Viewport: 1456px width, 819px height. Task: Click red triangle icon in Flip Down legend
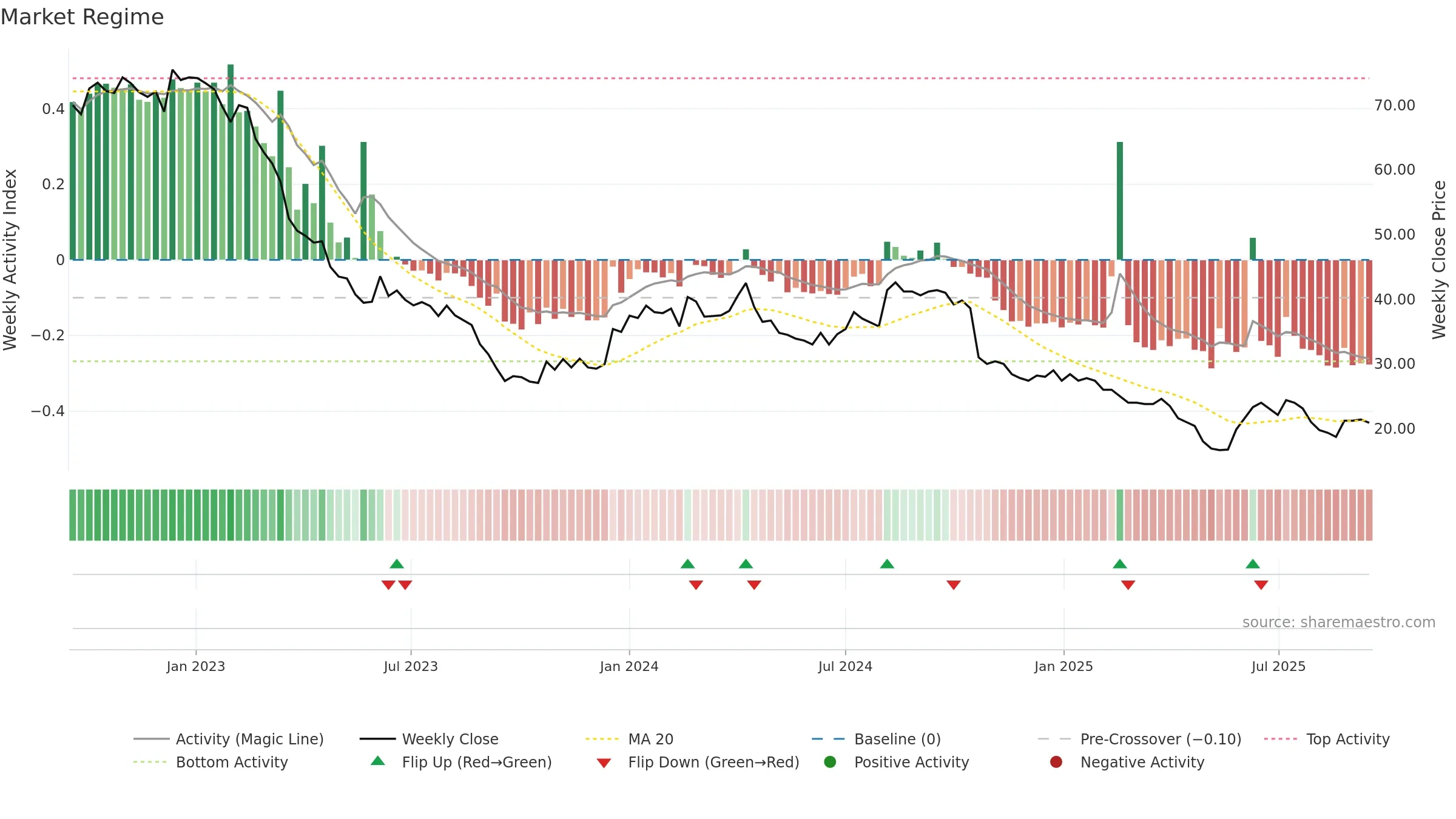click(x=604, y=763)
